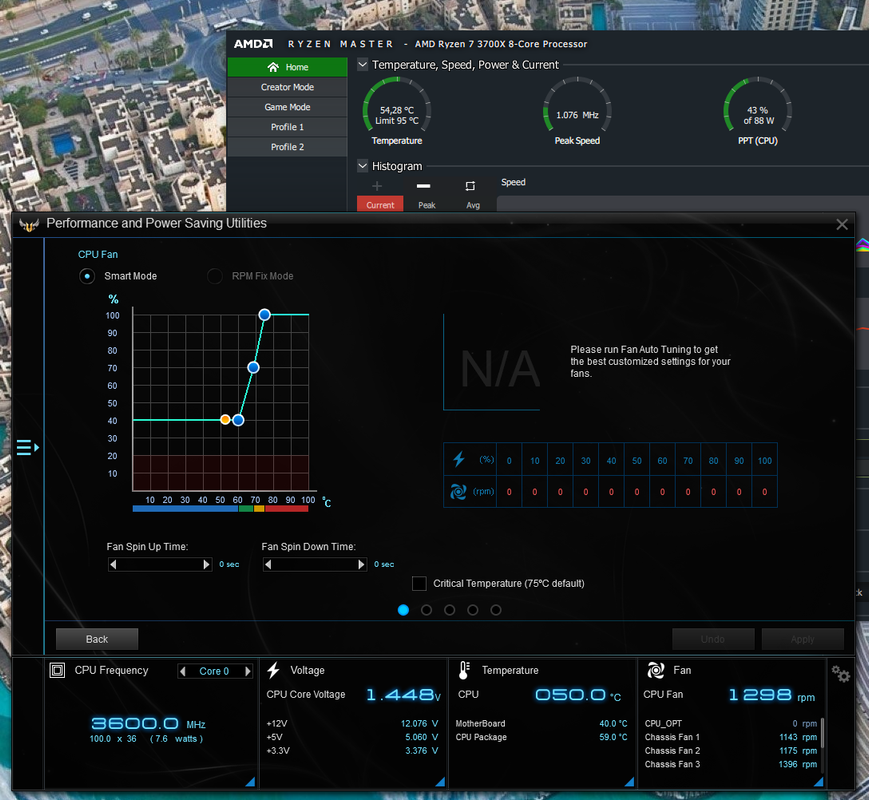The image size is (869, 800).
Task: Open Home tab in Ryzen Master
Action: pyautogui.click(x=287, y=67)
